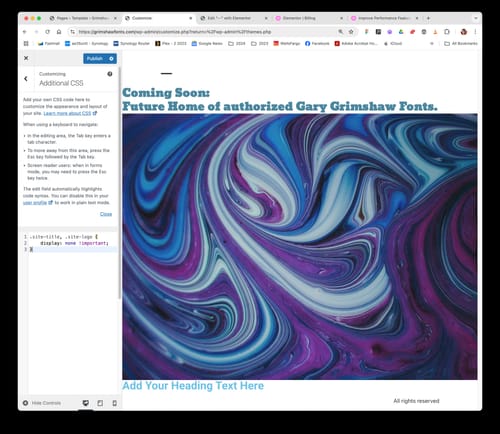Go forward in browser history

[x=36, y=32]
